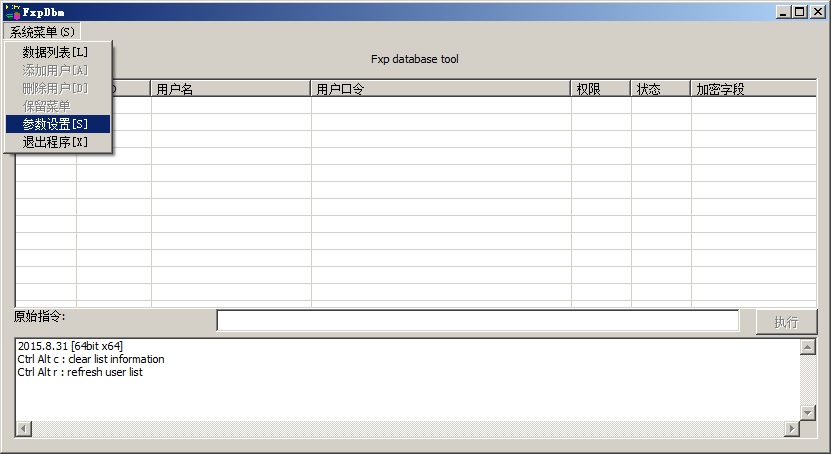Click the log scrollbar down arrow
This screenshot has height=454, width=831.
coord(808,412)
